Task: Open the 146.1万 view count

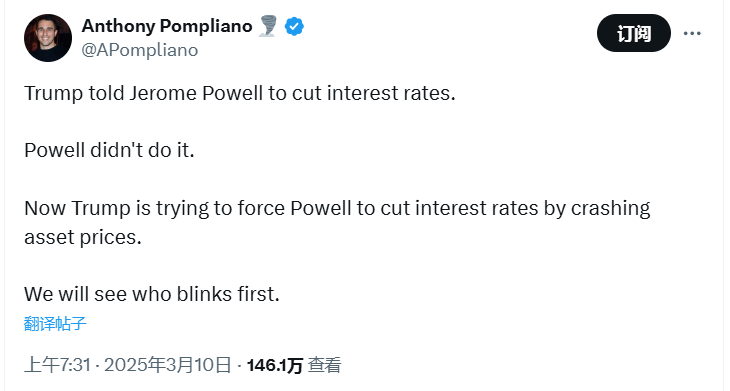Action: pos(275,365)
